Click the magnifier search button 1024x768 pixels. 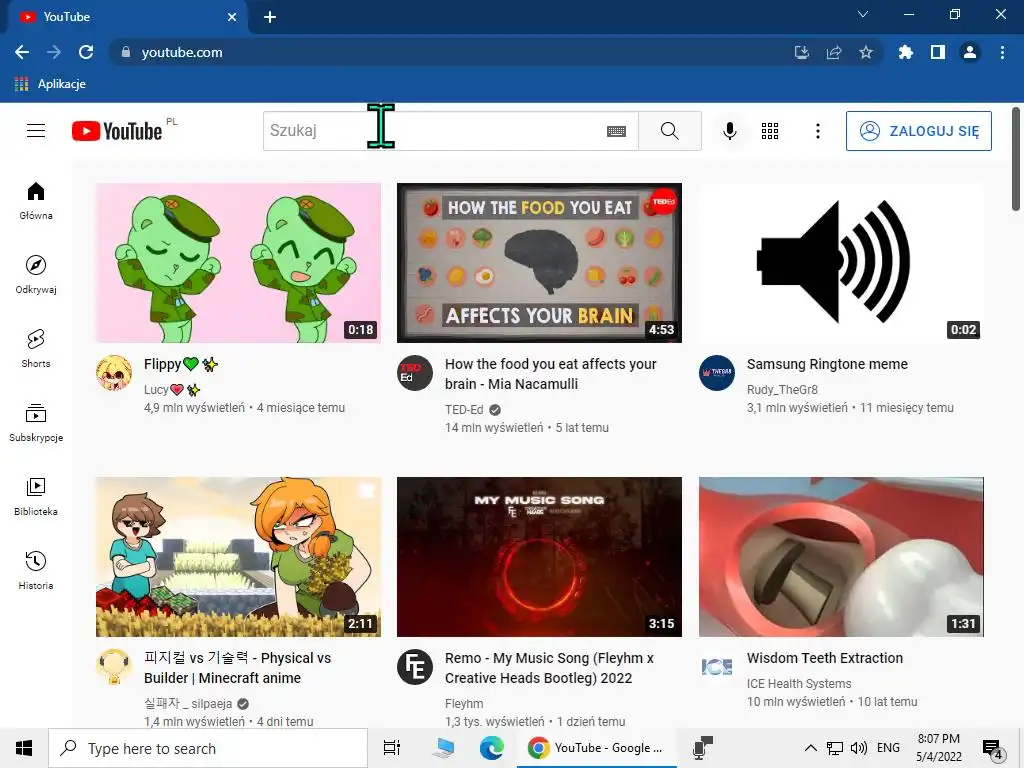pyautogui.click(x=669, y=131)
